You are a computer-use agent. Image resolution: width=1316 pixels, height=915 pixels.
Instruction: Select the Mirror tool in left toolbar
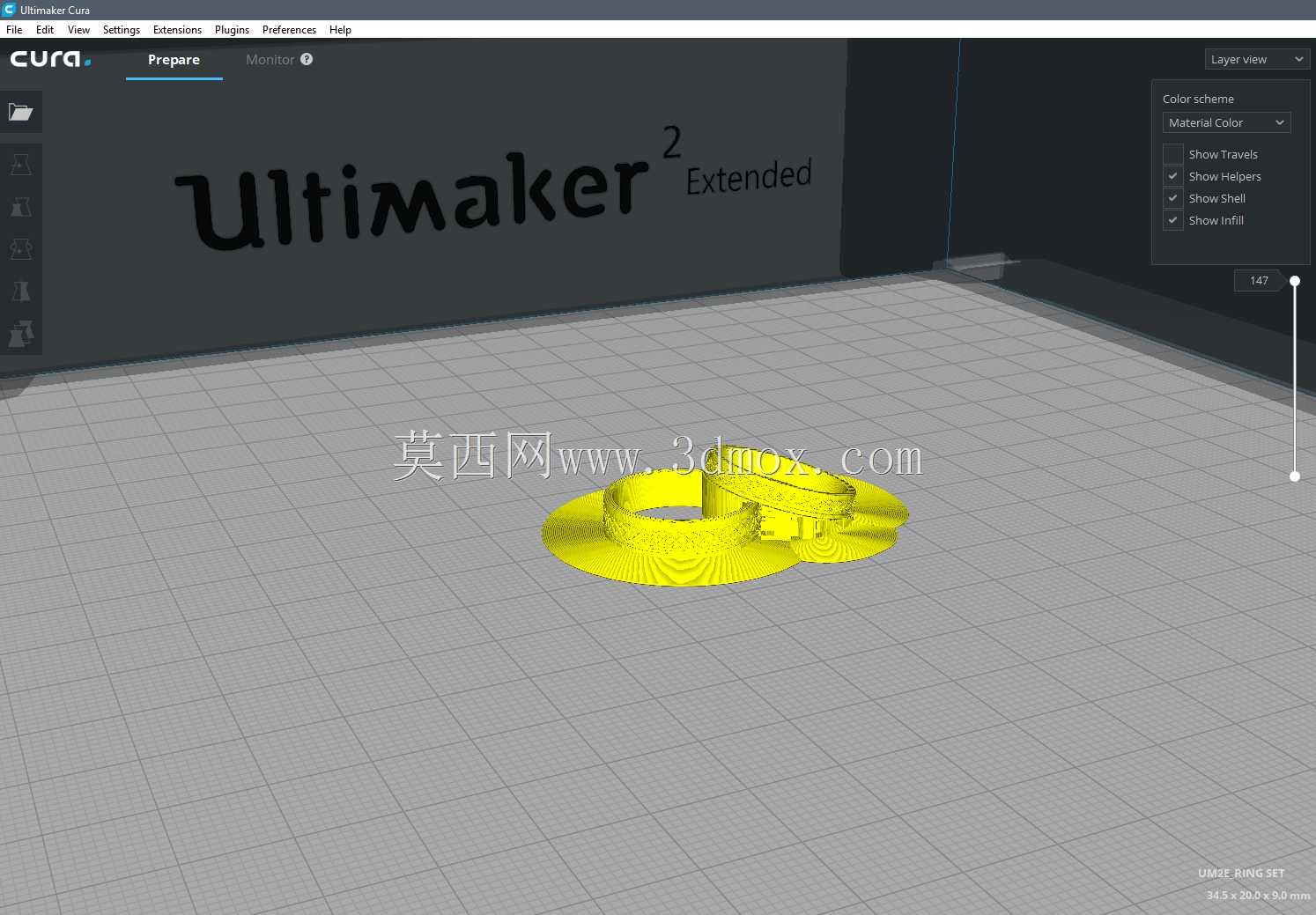[21, 291]
